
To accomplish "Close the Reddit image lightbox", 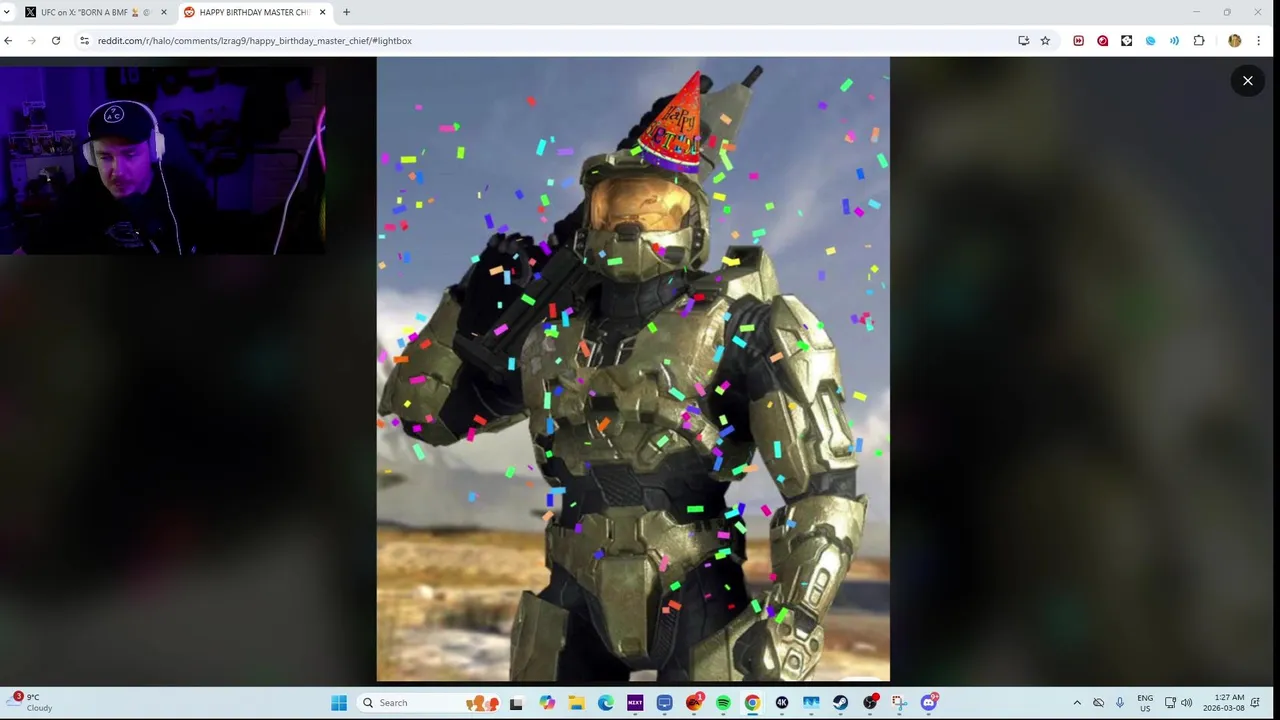I will pyautogui.click(x=1247, y=80).
